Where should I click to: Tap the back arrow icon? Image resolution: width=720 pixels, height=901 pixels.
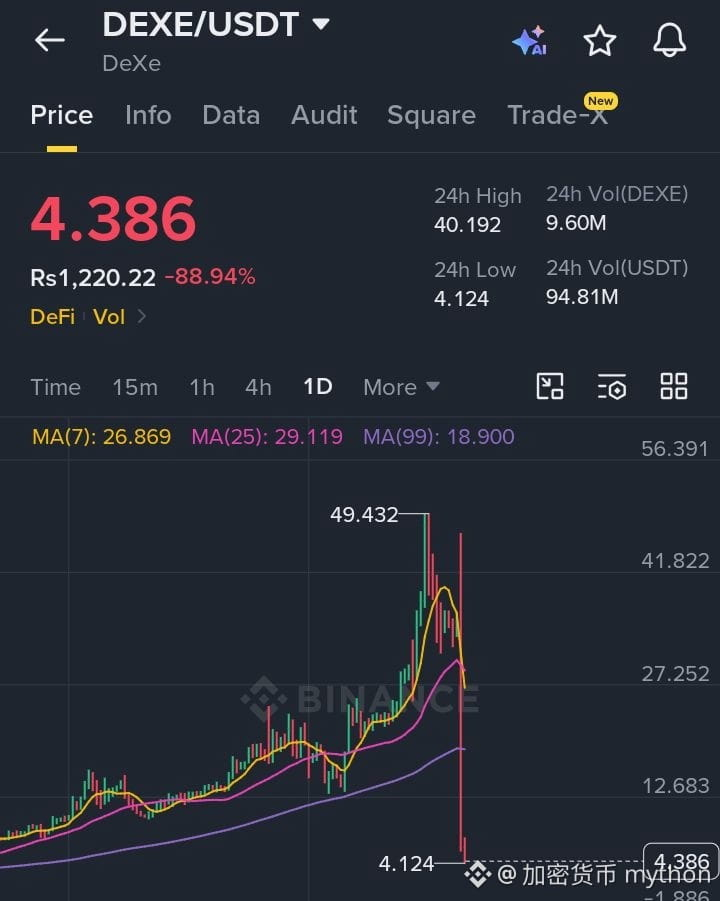(49, 40)
